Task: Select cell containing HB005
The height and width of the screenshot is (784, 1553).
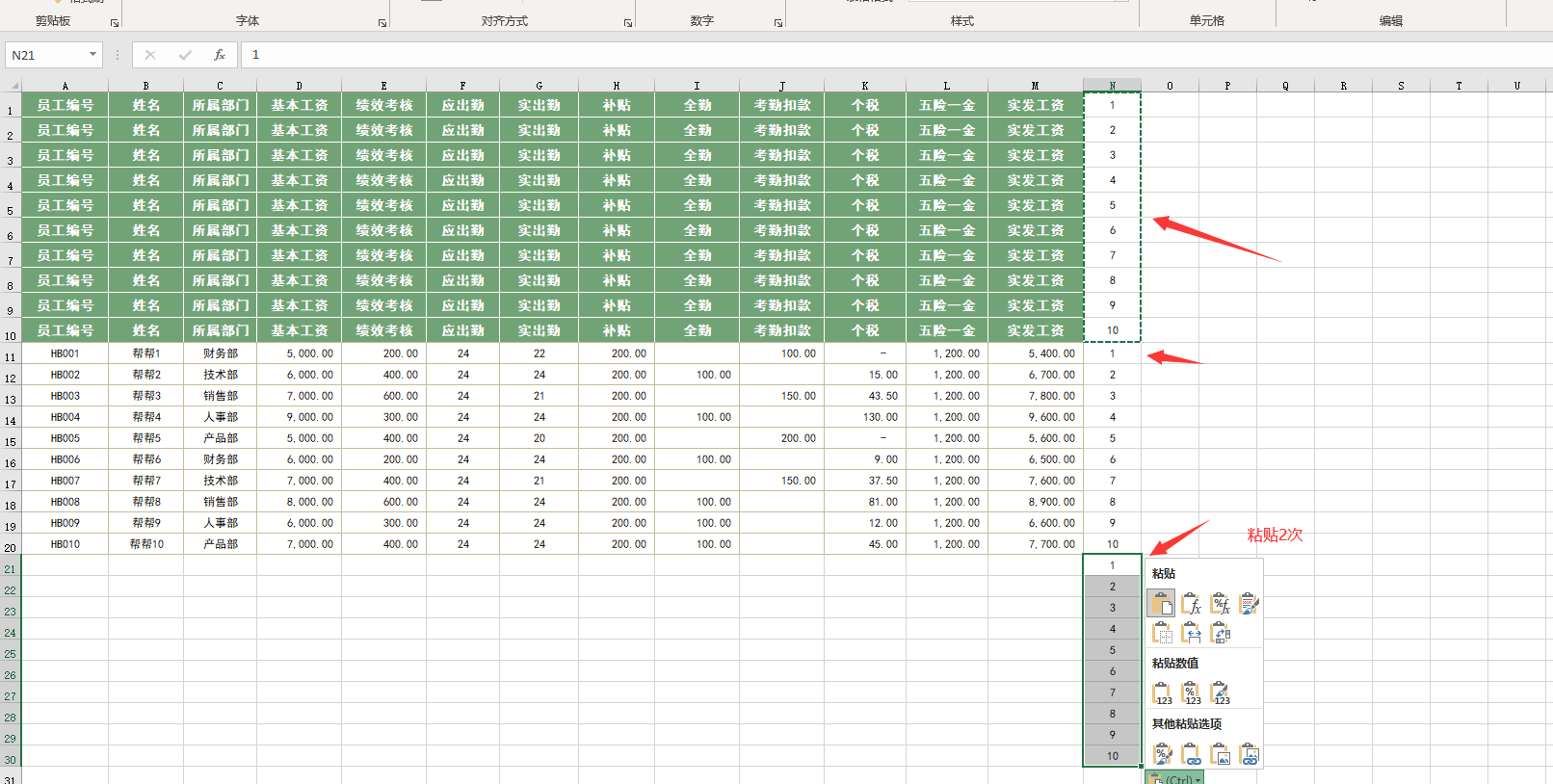Action: tap(65, 438)
